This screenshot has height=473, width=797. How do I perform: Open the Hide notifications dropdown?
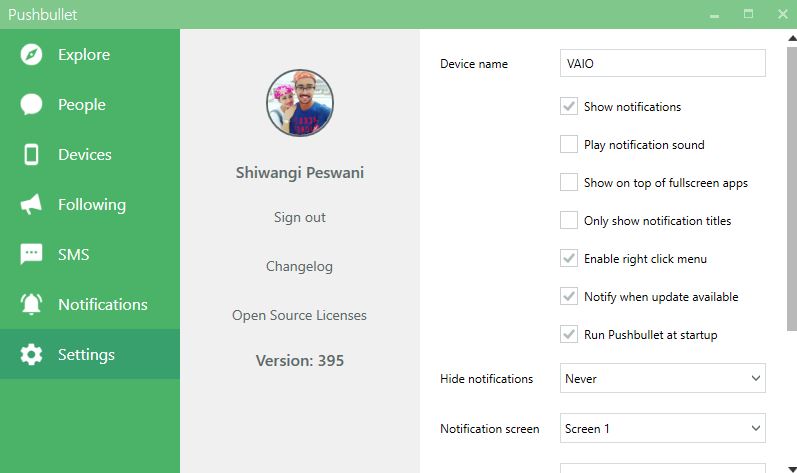(663, 378)
